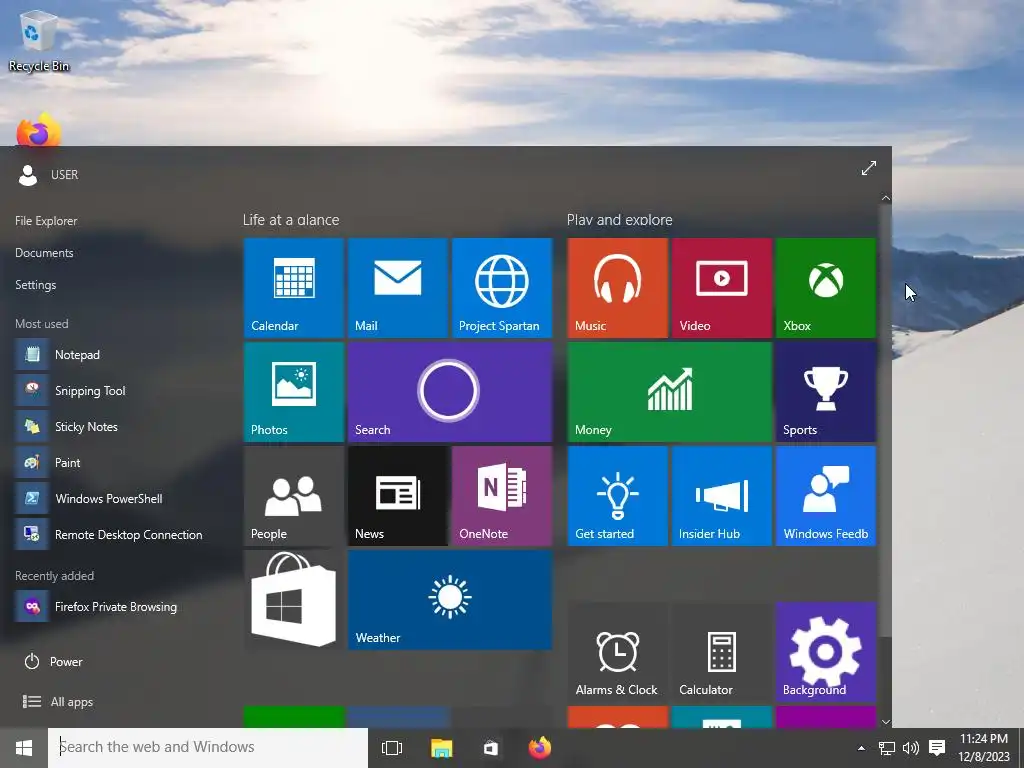The height and width of the screenshot is (768, 1024).
Task: Launch the OneNote tile
Action: (502, 496)
